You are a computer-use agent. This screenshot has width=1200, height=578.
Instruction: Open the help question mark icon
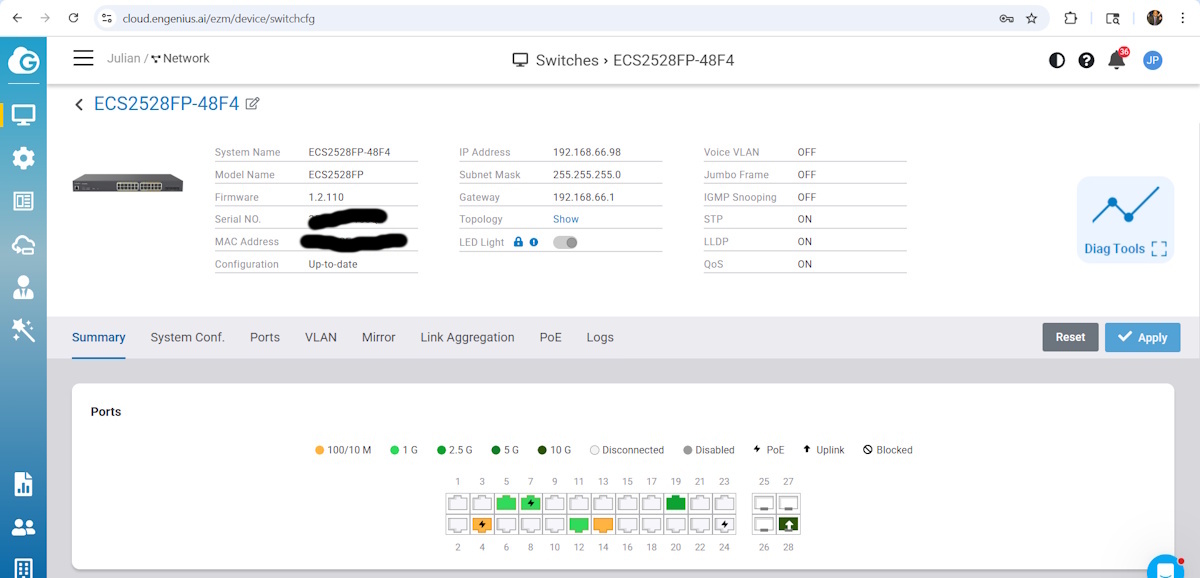point(1087,60)
